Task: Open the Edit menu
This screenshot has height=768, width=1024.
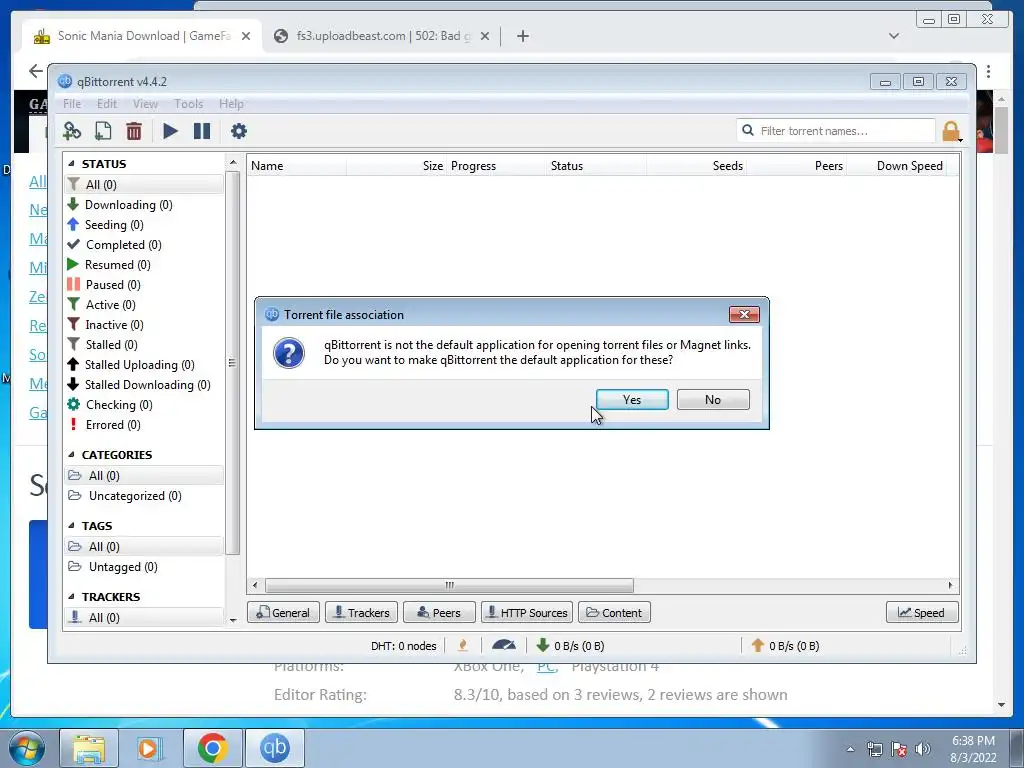Action: coord(106,104)
